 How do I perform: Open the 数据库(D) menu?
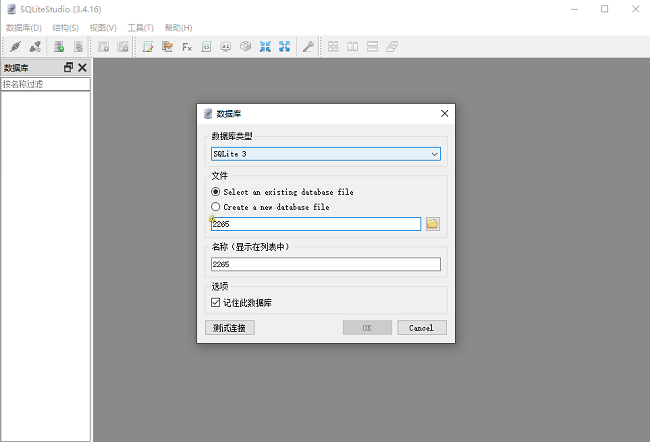pos(24,28)
